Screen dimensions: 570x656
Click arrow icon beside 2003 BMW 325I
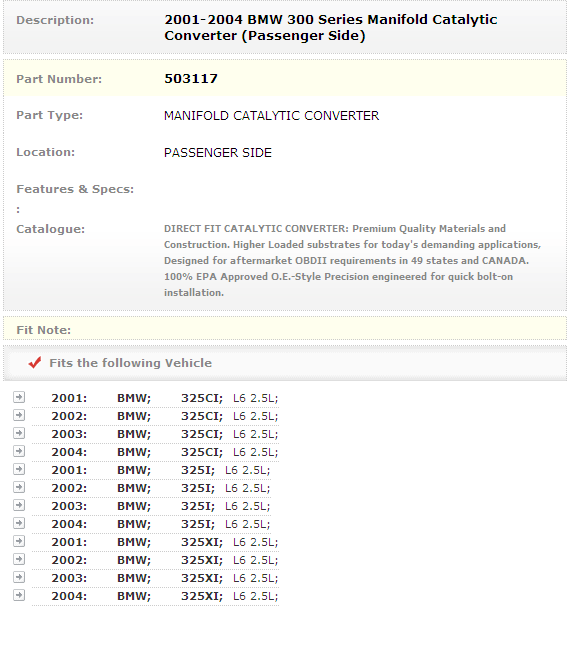pyautogui.click(x=19, y=505)
